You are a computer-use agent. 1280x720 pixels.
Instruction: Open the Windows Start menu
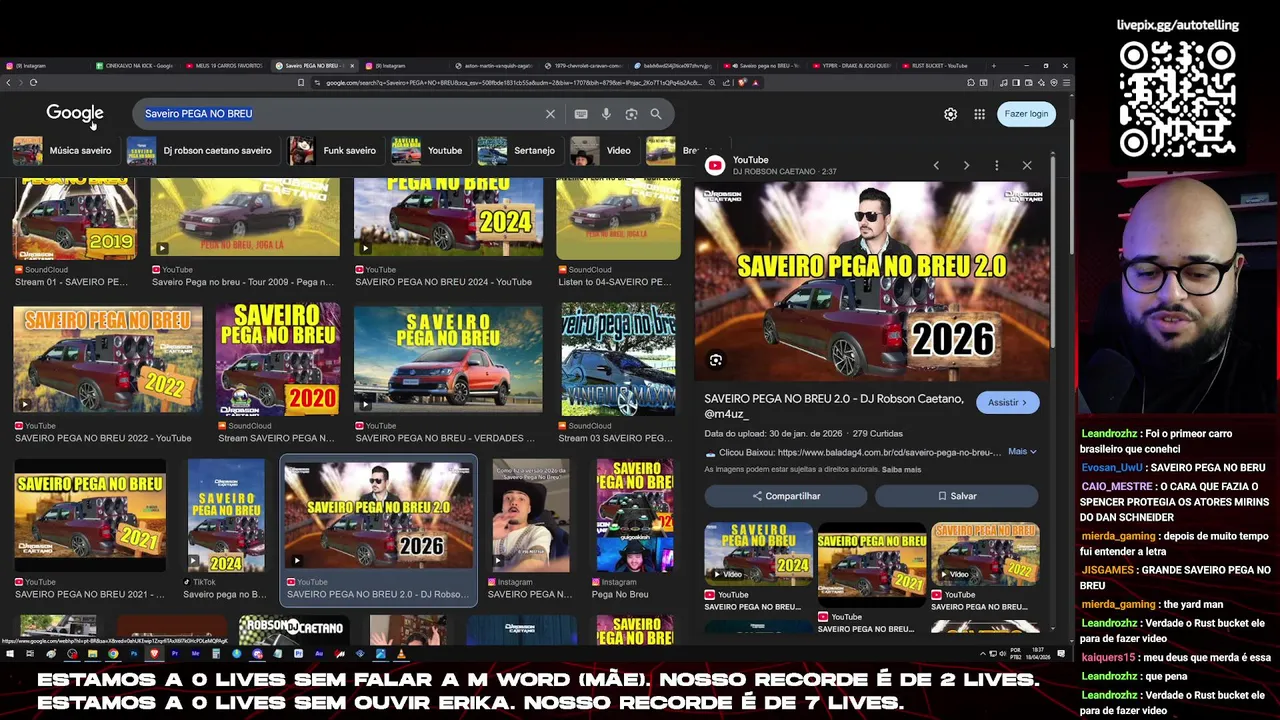coord(9,654)
